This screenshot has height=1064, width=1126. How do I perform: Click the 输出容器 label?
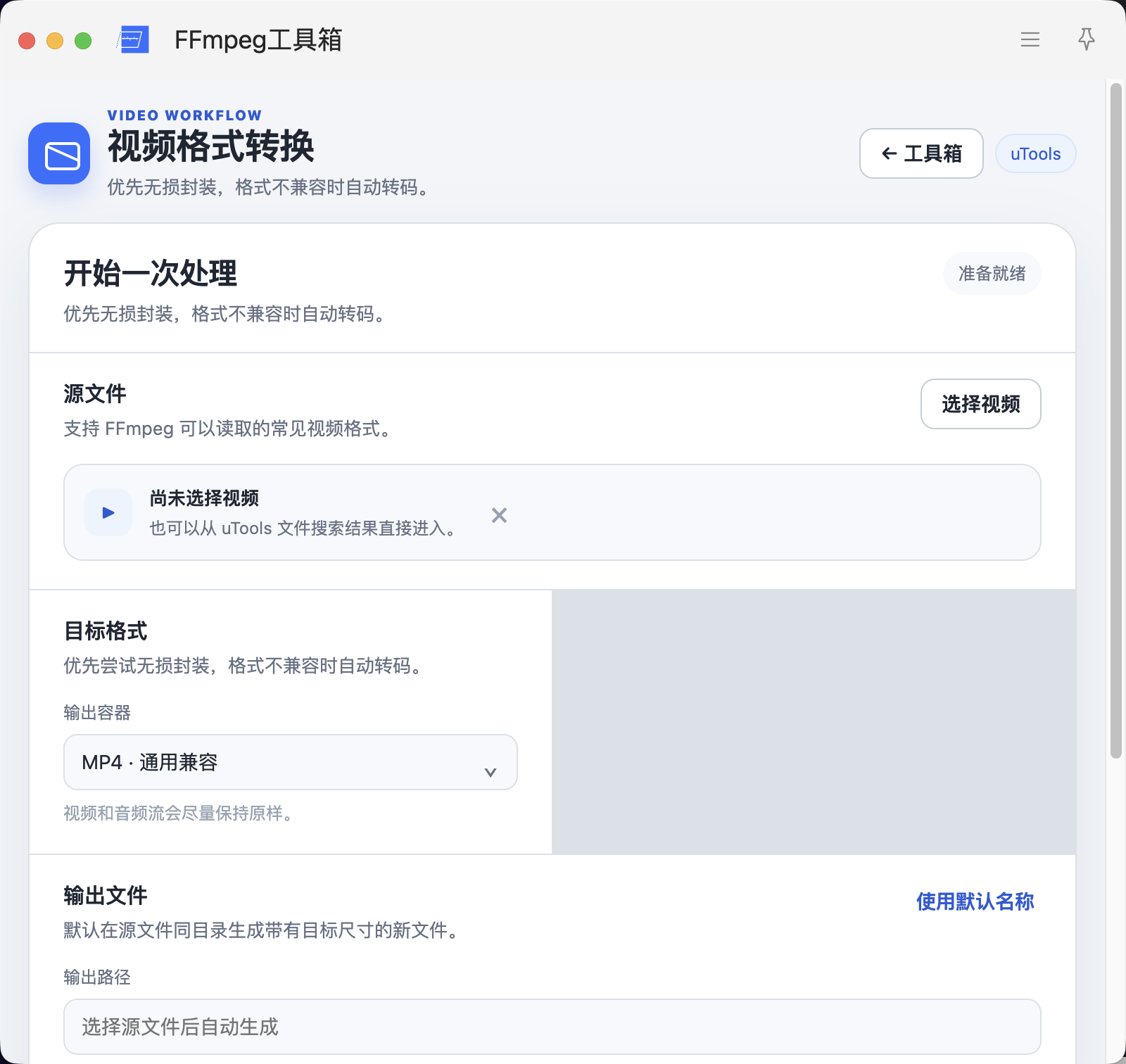(97, 713)
